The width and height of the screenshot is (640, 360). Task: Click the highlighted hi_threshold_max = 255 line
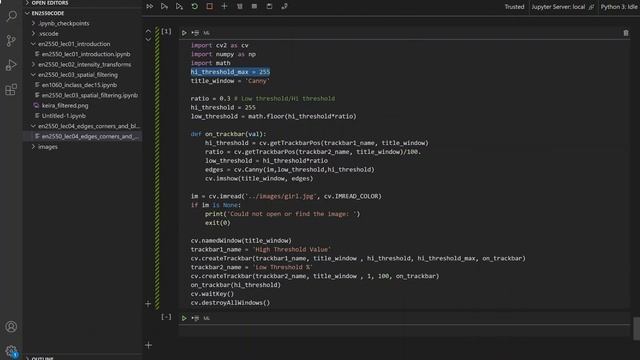point(230,72)
